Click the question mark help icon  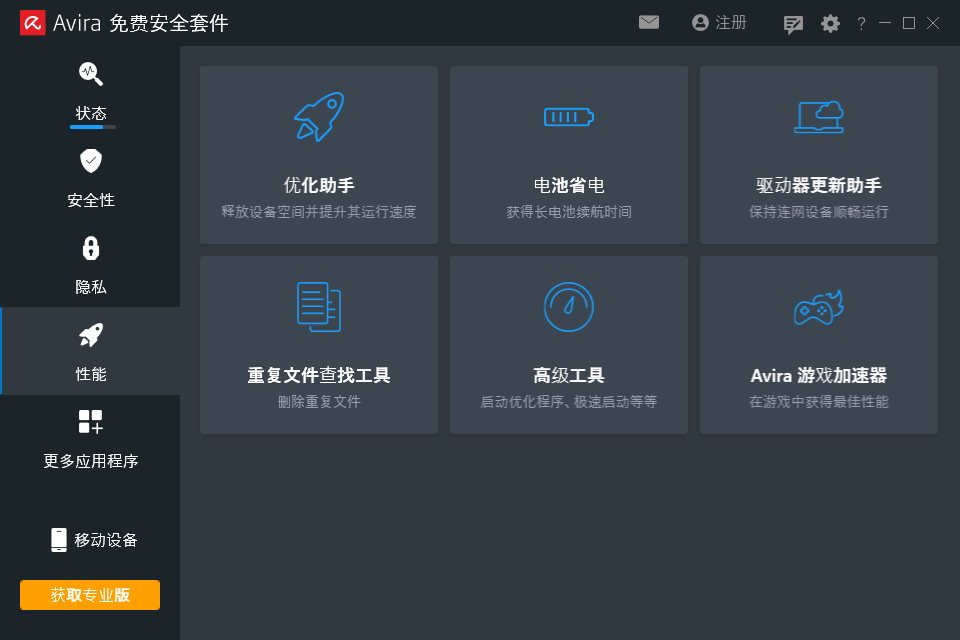pos(861,24)
